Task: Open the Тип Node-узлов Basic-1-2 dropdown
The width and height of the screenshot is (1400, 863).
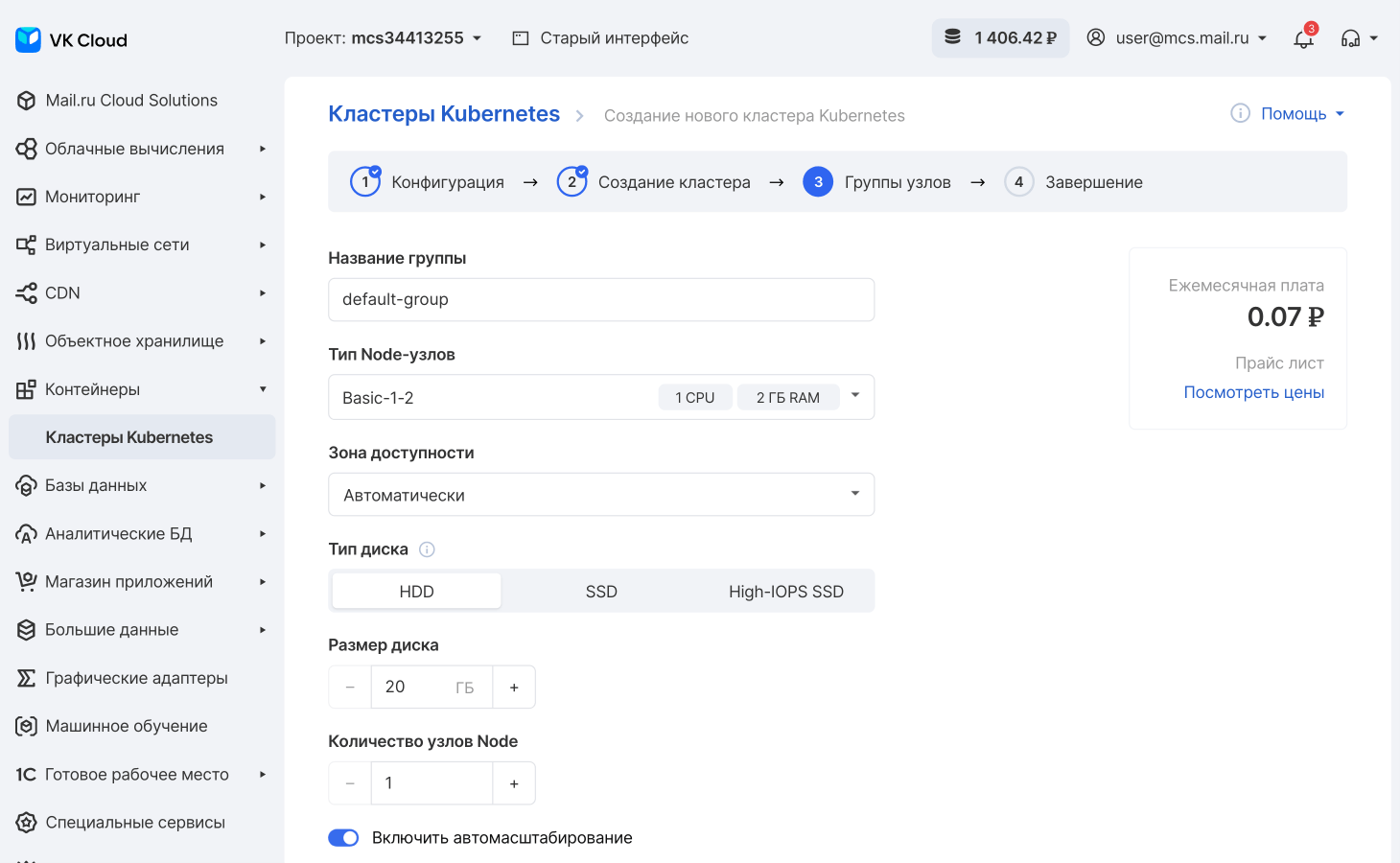Action: [601, 397]
